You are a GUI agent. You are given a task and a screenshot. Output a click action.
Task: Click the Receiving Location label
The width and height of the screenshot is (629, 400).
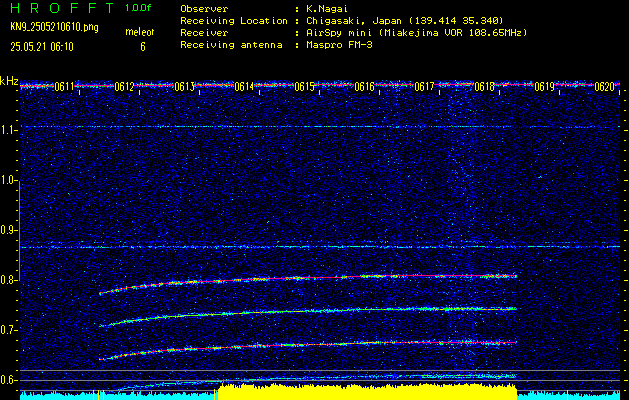pos(234,21)
